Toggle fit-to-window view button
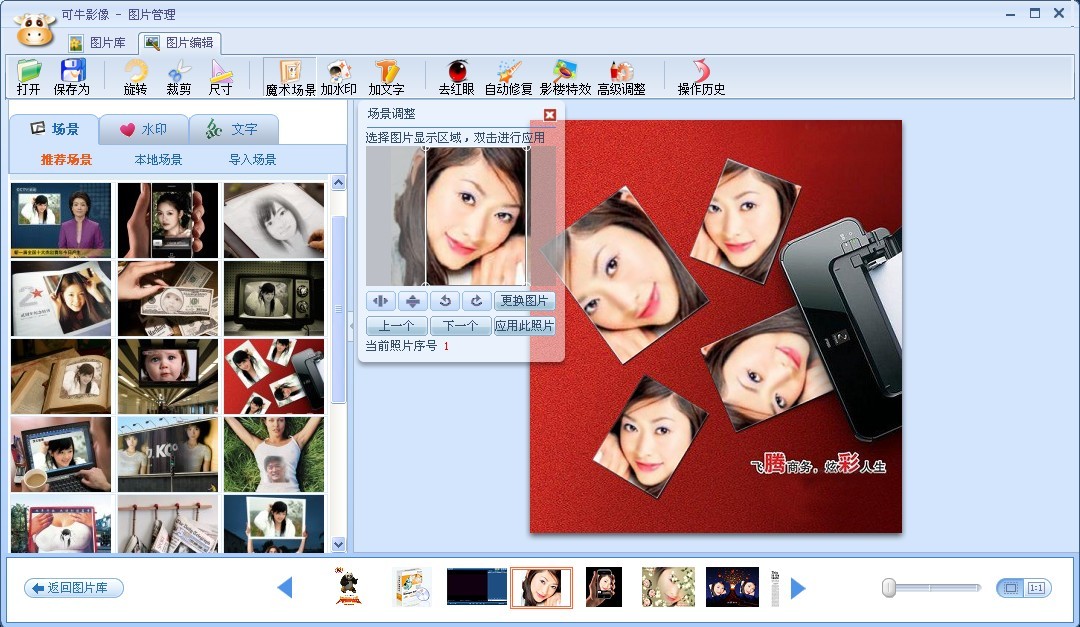The width and height of the screenshot is (1080, 627). pyautogui.click(x=1011, y=588)
